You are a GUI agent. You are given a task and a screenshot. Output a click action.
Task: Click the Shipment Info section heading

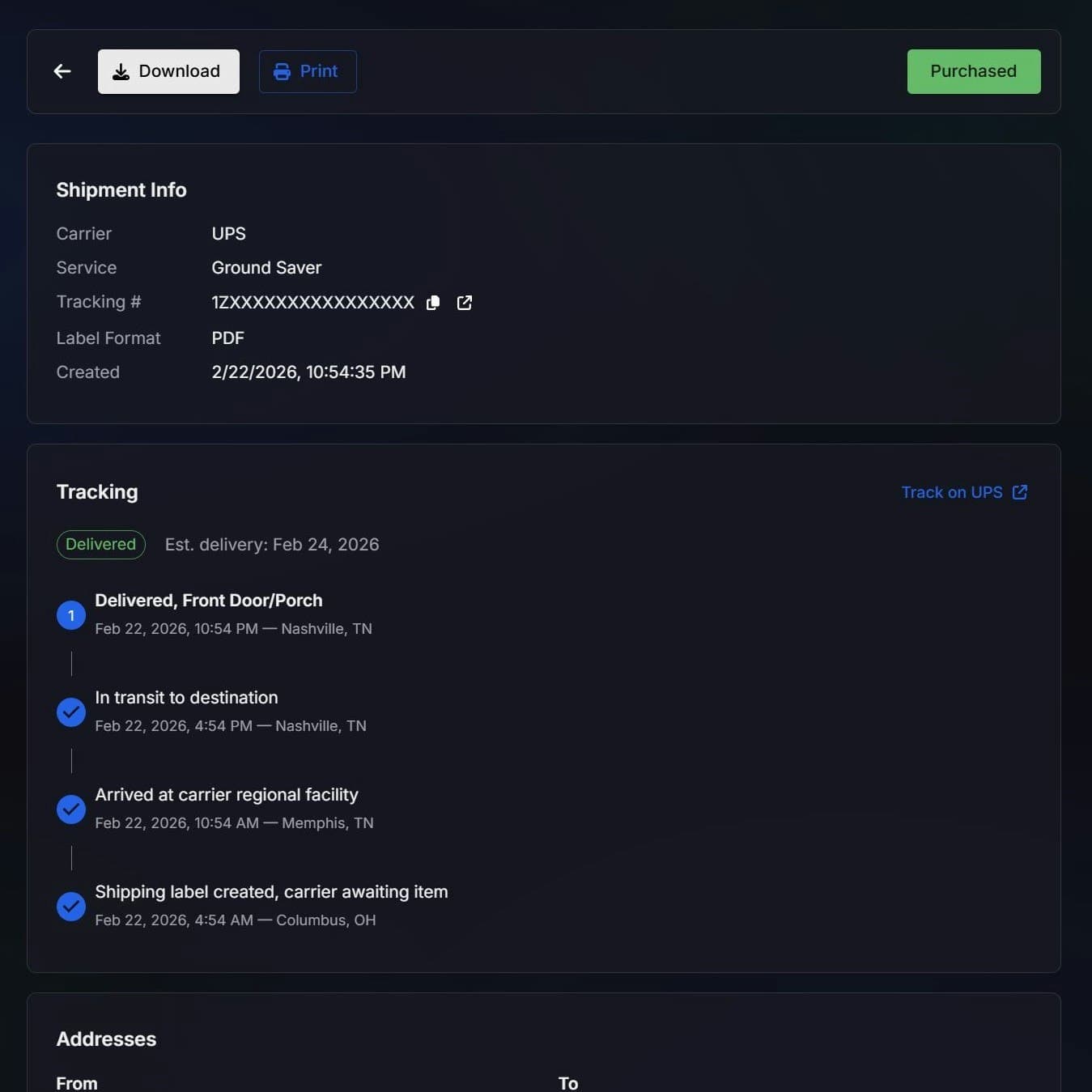coord(121,189)
